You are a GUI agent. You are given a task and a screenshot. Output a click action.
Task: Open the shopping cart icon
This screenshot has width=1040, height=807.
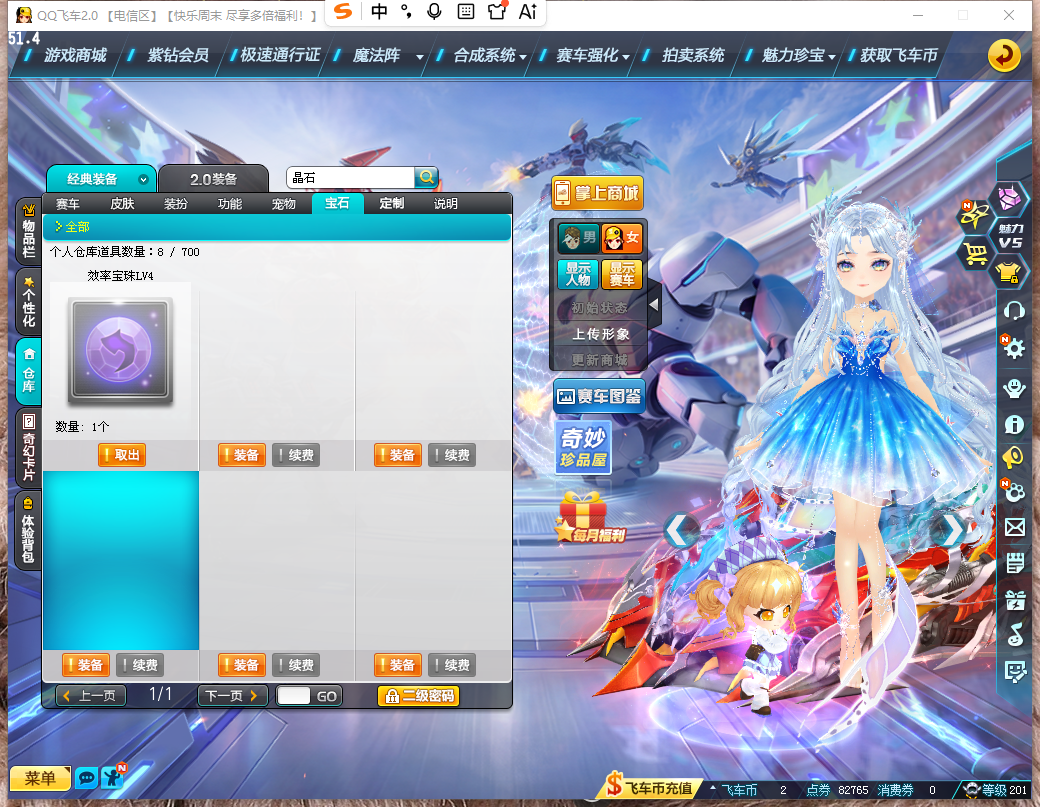[x=976, y=253]
